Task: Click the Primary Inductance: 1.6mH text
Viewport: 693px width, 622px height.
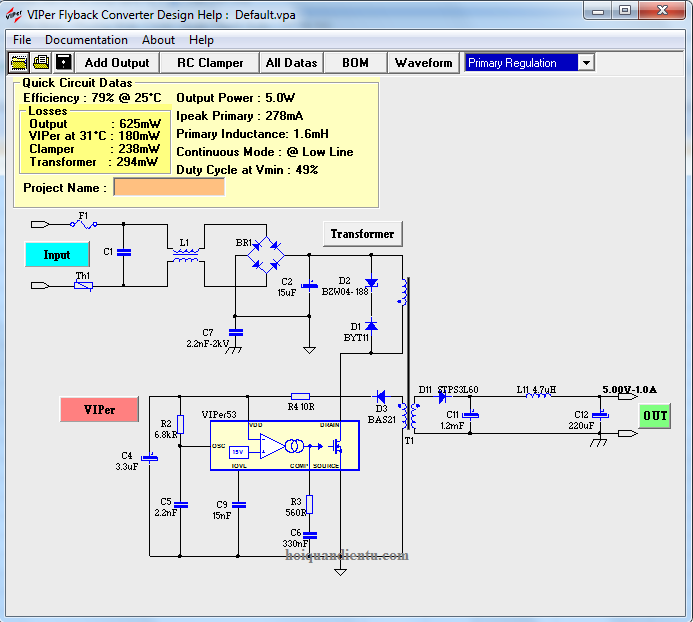Action: [x=252, y=134]
